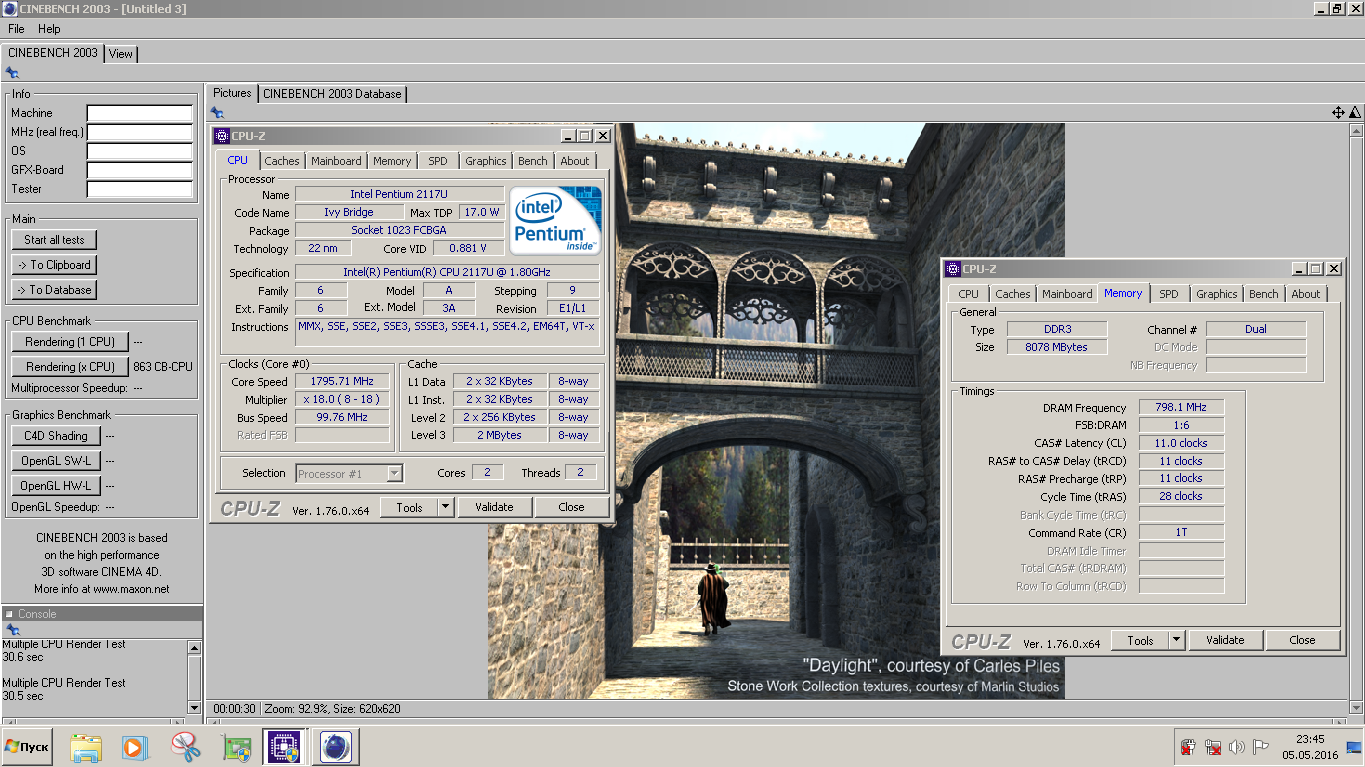
Task: Switch to CINEBENCH sphere taskbar icon
Action: pyautogui.click(x=336, y=747)
